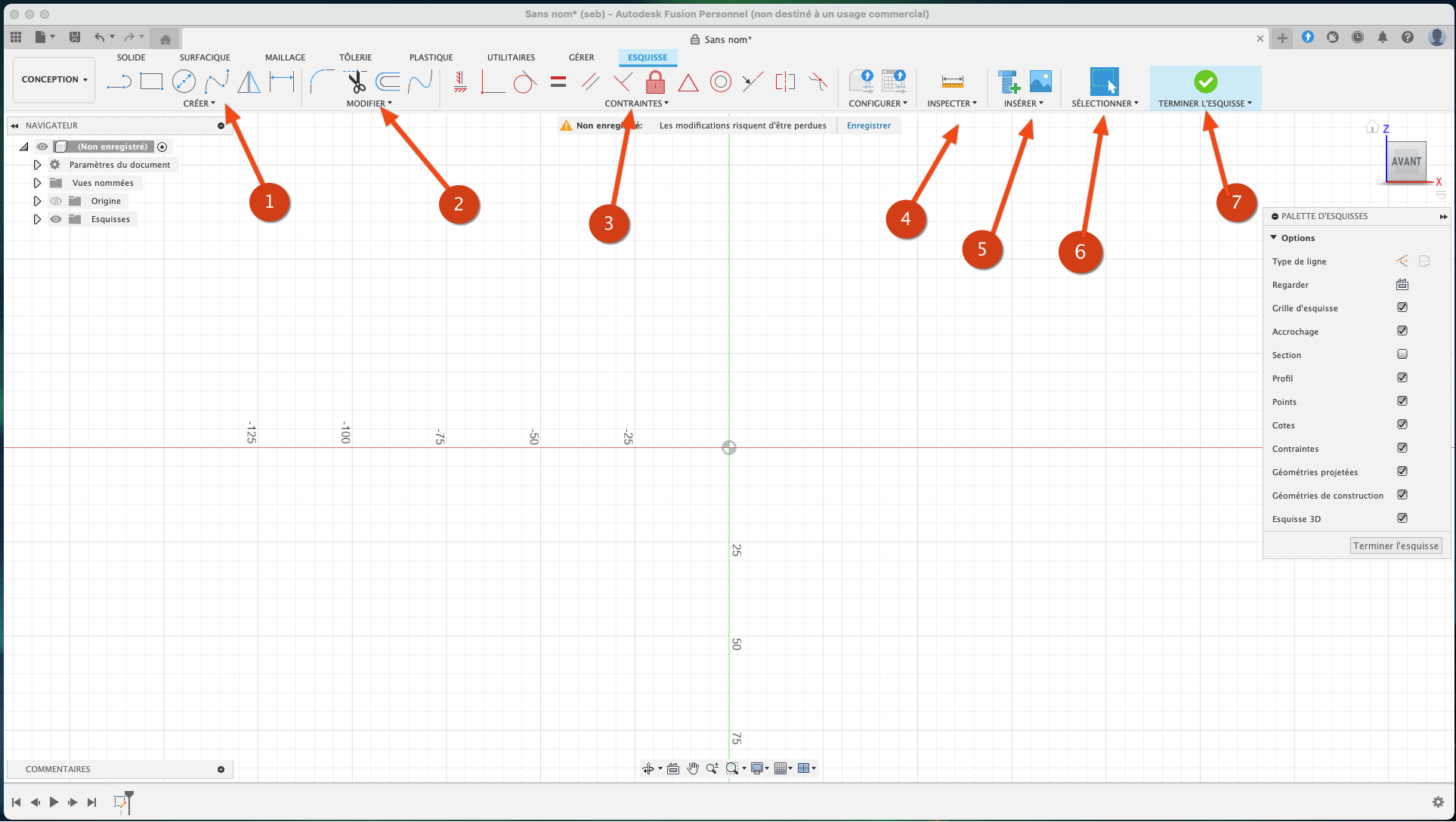Click the Enregistrer link
Image resolution: width=1456 pixels, height=822 pixels.
(x=868, y=125)
